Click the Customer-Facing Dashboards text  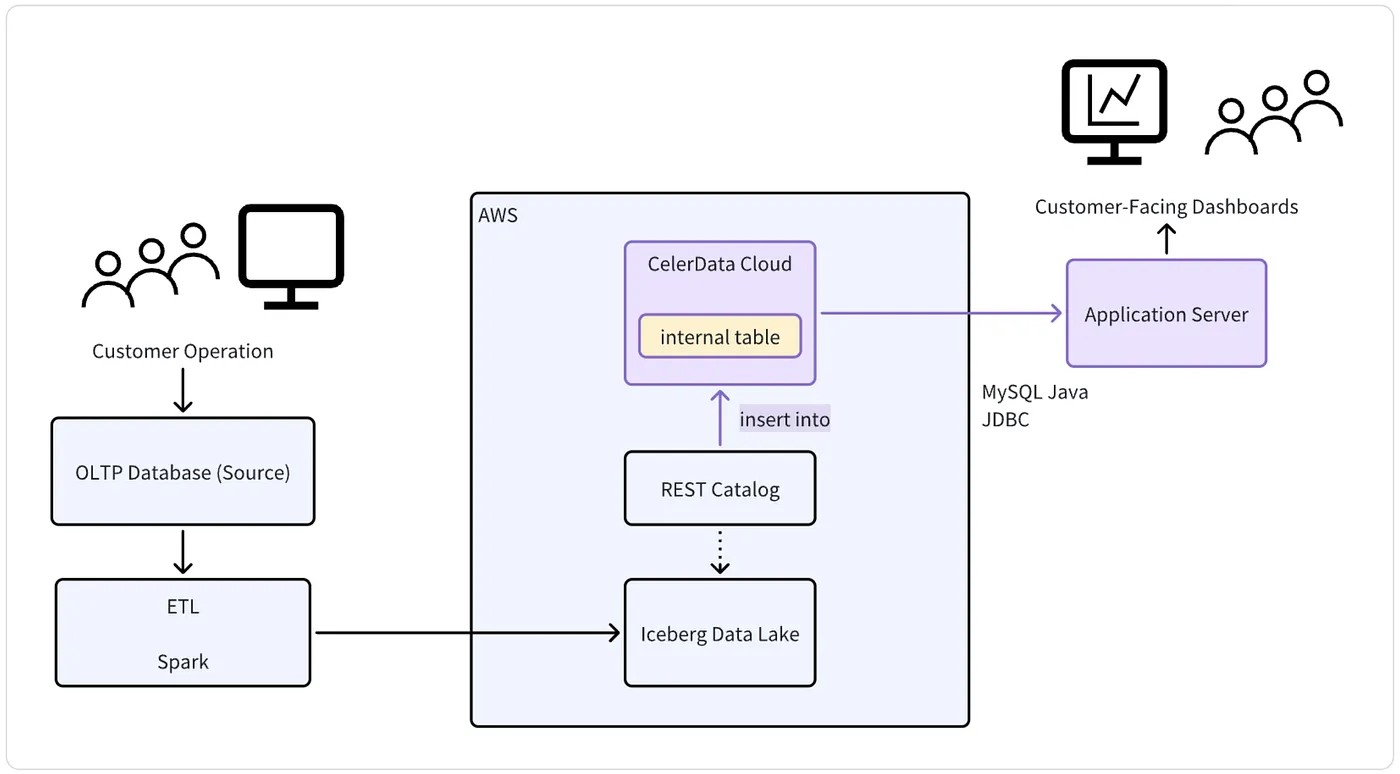click(1166, 207)
